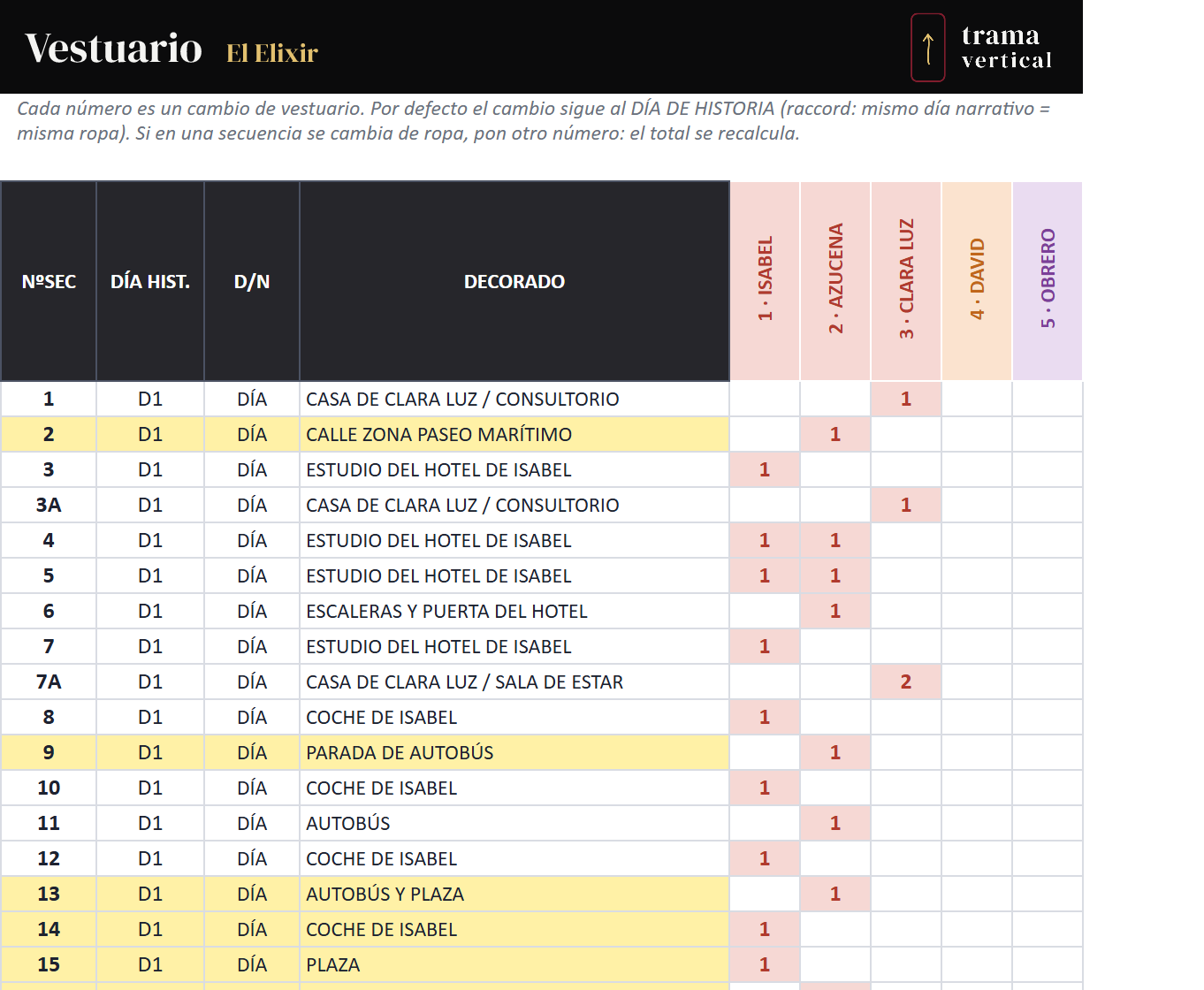Image resolution: width=1204 pixels, height=990 pixels.
Task: Click the "DÍA" cell in sequence 12
Action: coord(252,858)
